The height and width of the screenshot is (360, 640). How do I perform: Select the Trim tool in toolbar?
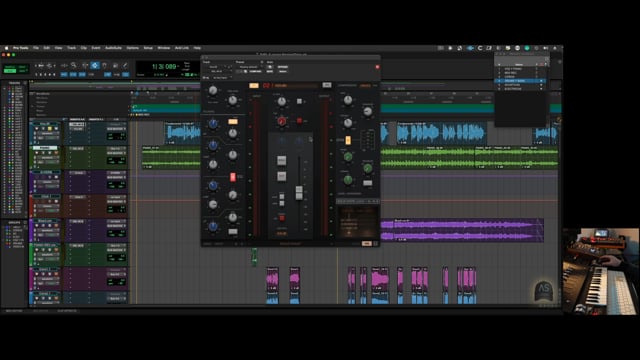coord(85,65)
